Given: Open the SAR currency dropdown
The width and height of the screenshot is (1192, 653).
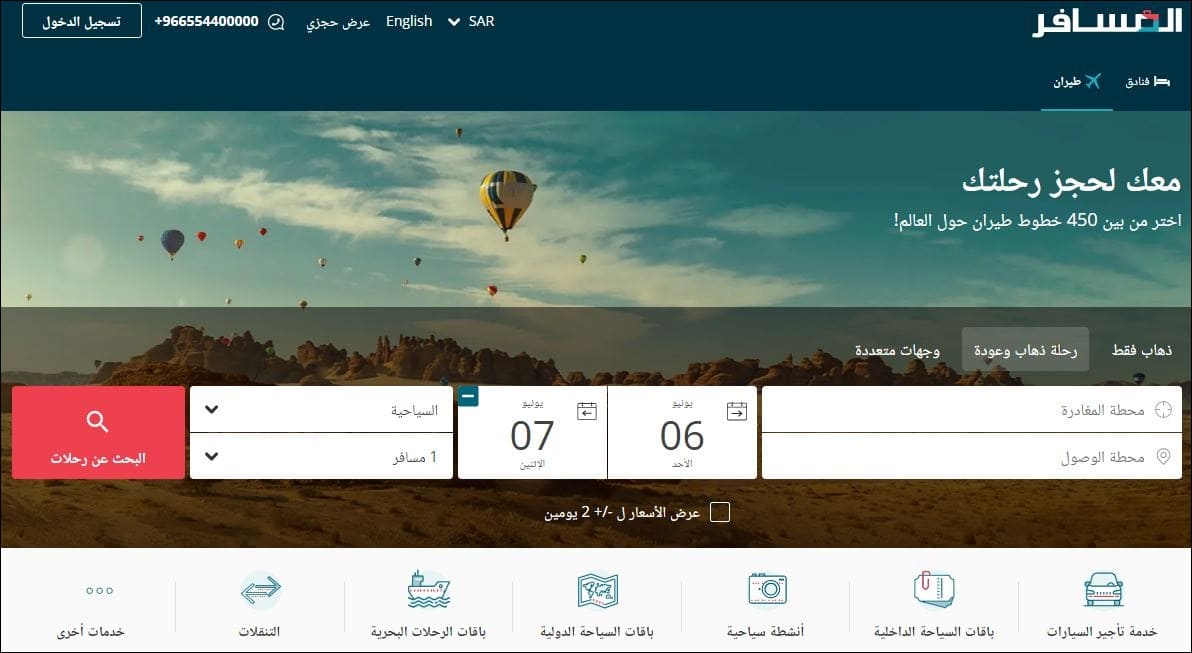Looking at the screenshot, I should (x=471, y=21).
